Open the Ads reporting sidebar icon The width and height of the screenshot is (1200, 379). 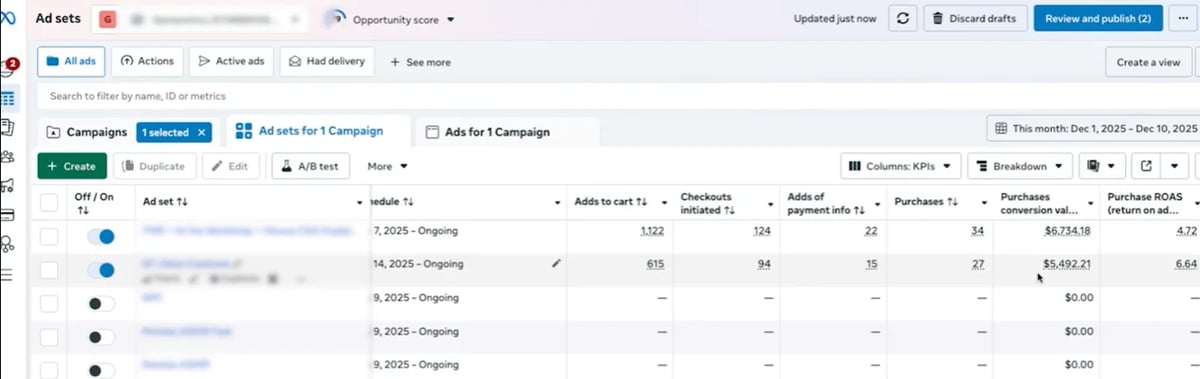(x=8, y=127)
